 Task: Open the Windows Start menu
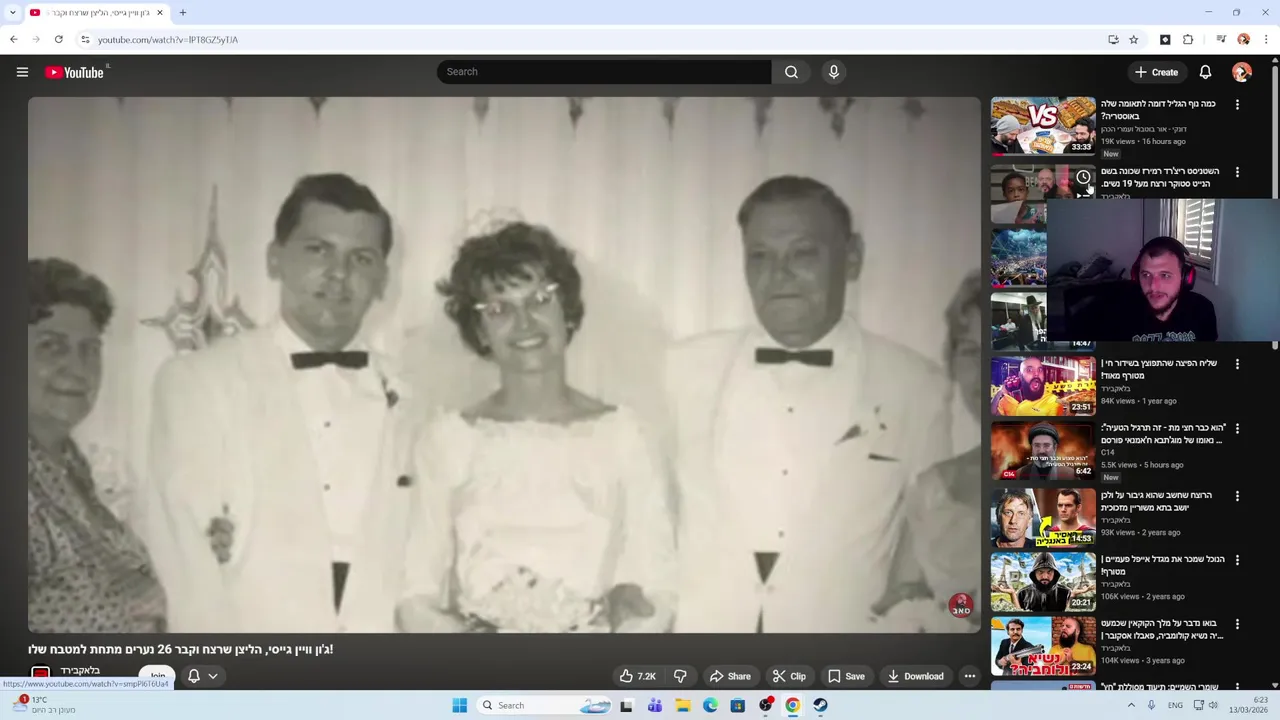tap(459, 705)
